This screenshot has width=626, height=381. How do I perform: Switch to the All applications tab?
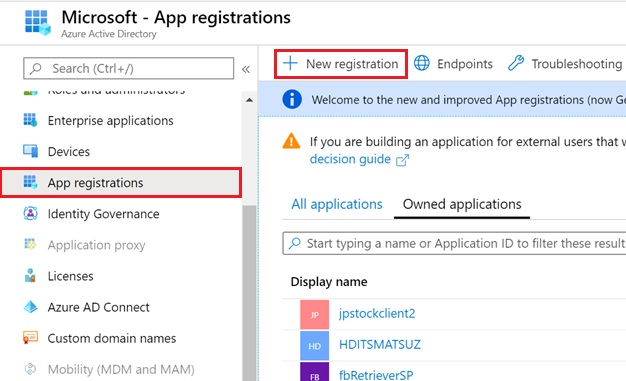click(337, 204)
